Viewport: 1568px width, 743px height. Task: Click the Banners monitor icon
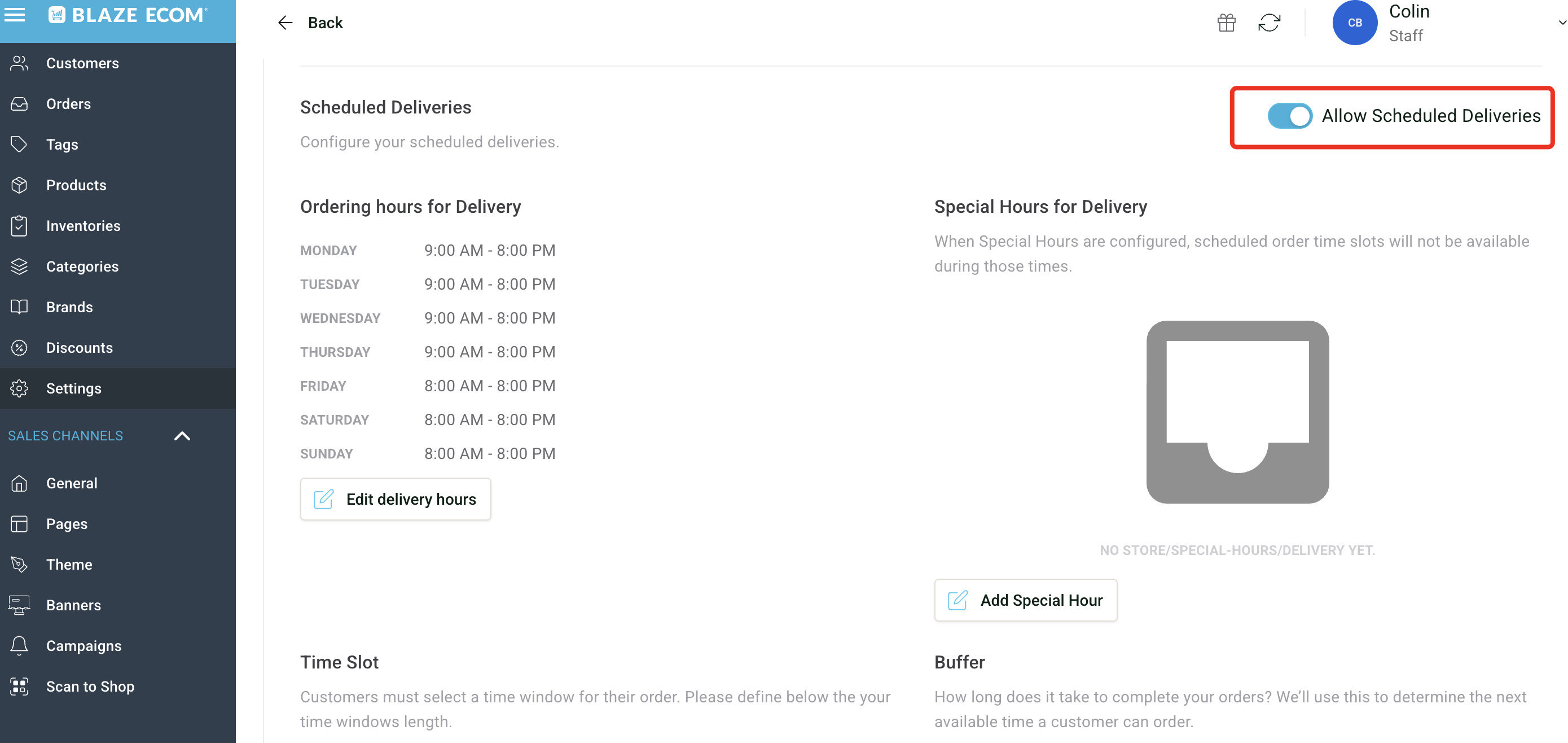pos(20,605)
